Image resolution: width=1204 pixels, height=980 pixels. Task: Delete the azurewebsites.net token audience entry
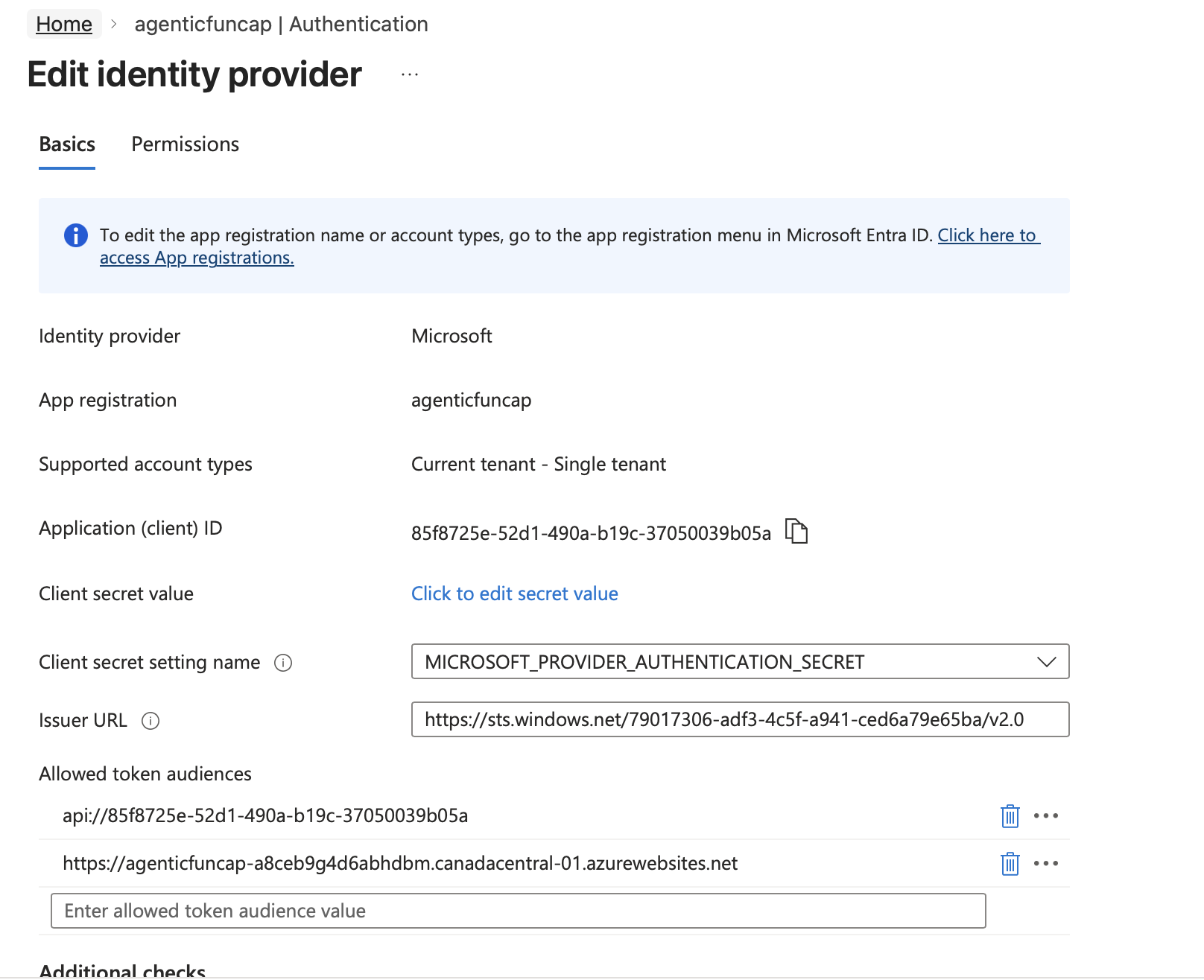coord(1010,864)
